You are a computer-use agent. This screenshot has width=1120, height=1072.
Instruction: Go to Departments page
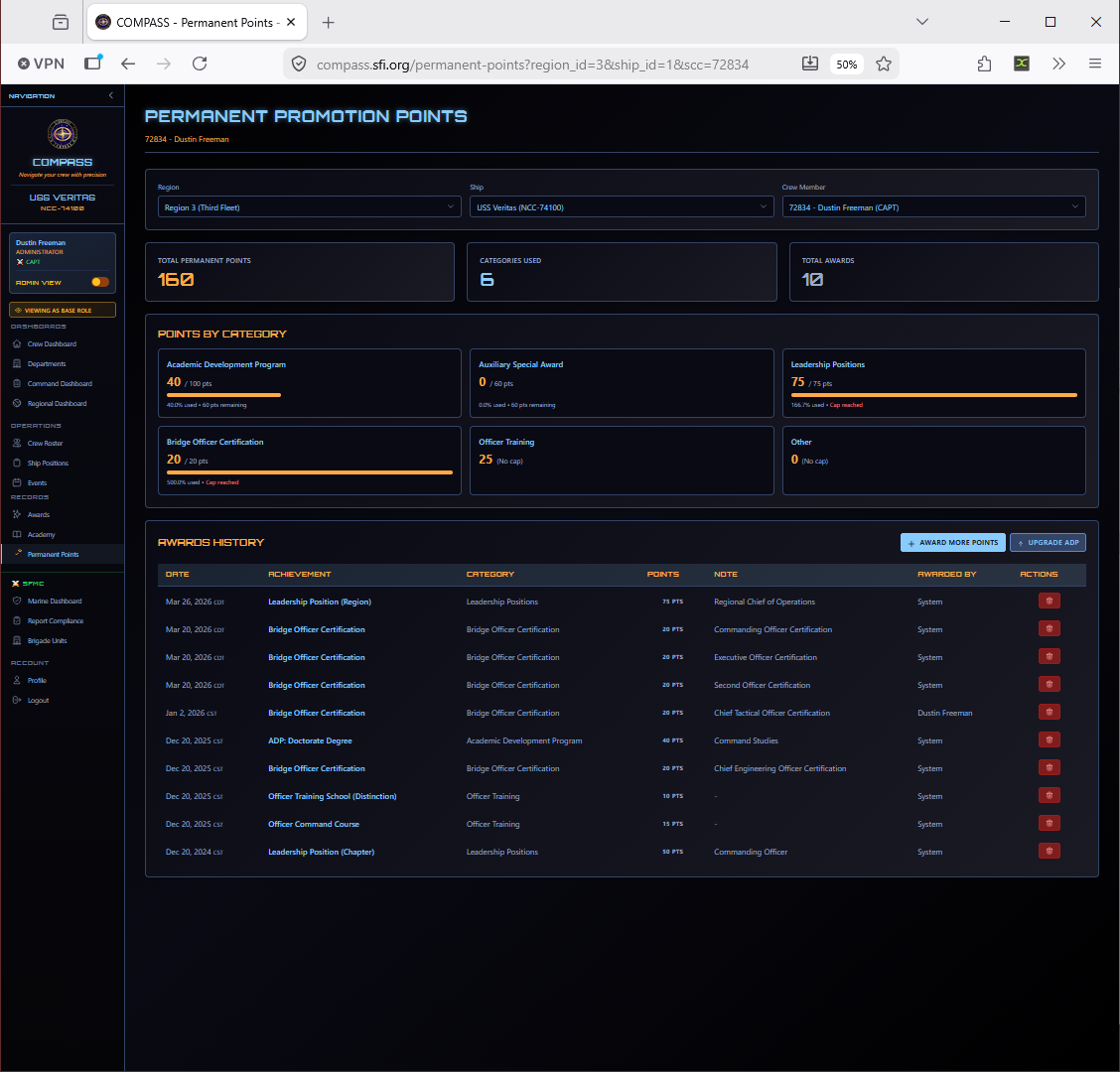(x=47, y=364)
